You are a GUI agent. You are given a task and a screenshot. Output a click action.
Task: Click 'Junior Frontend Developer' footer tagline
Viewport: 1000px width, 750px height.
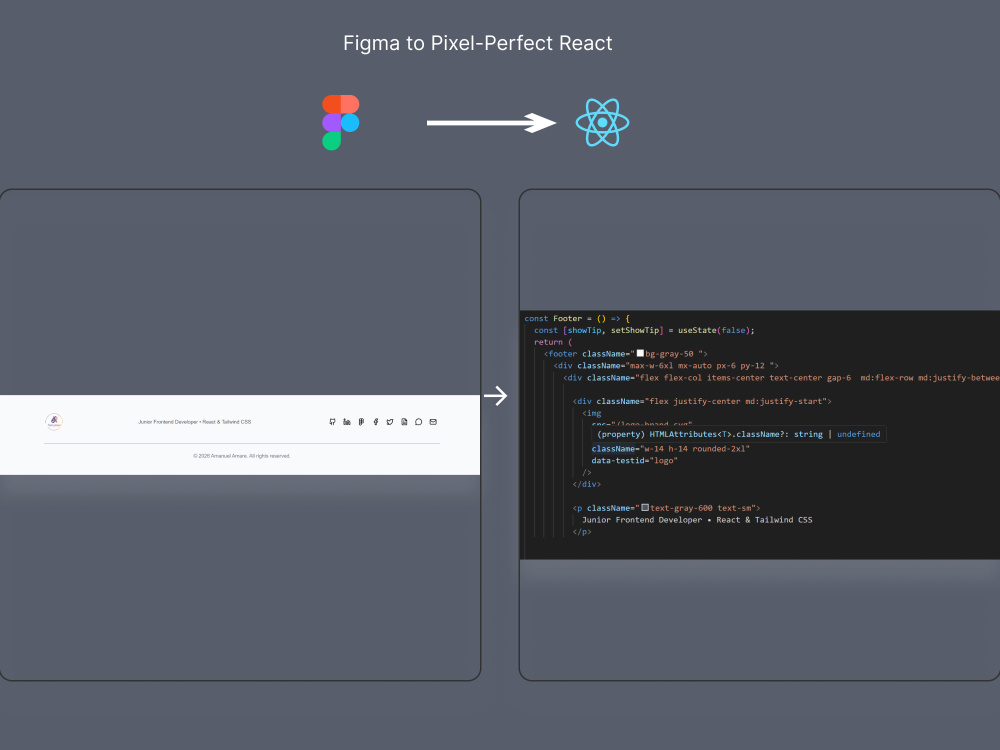pos(195,422)
